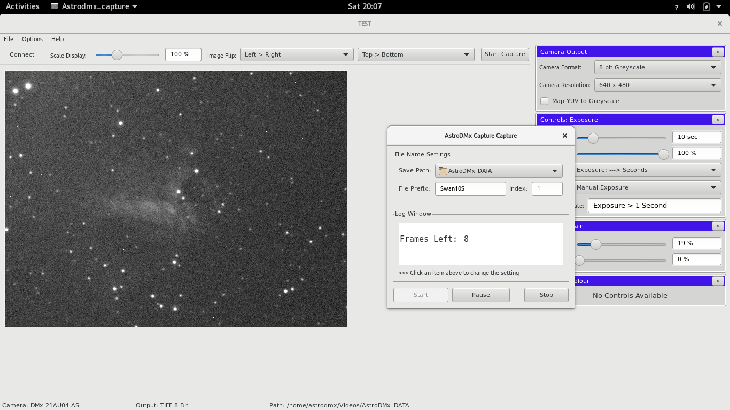This screenshot has width=730, height=410.
Task: Open the Options menu
Action: pos(32,39)
